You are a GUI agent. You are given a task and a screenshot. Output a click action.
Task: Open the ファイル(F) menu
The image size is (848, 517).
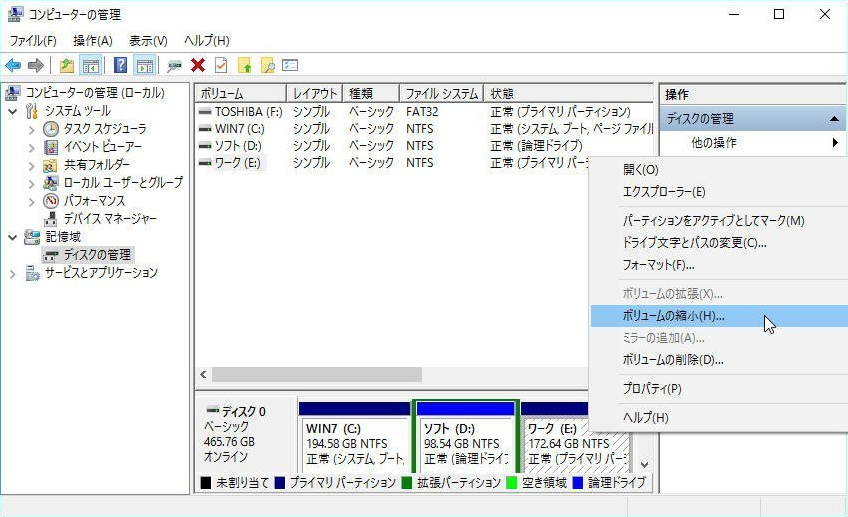point(33,41)
